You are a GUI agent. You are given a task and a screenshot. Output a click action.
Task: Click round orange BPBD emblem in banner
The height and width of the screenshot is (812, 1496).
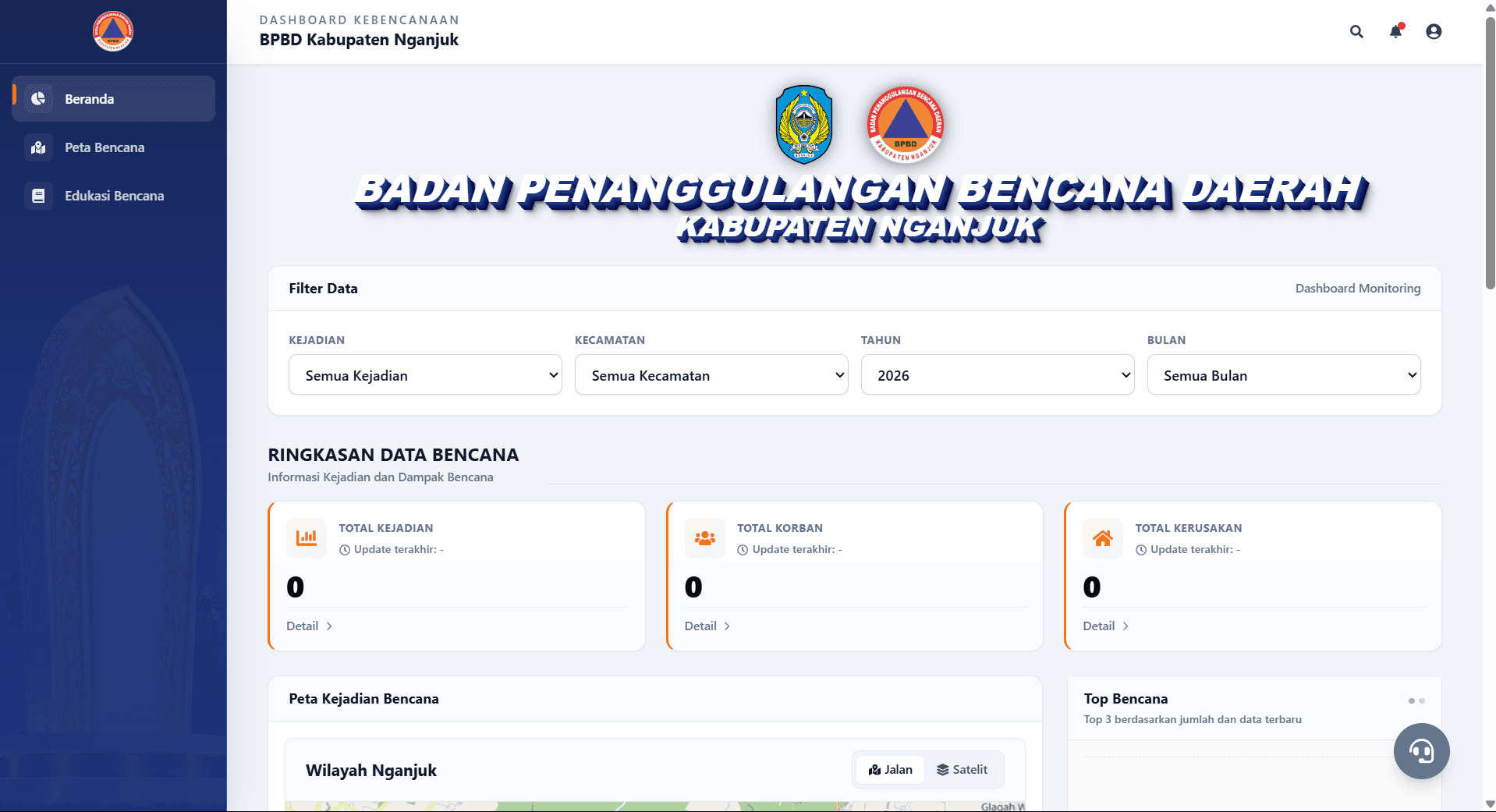(x=906, y=125)
